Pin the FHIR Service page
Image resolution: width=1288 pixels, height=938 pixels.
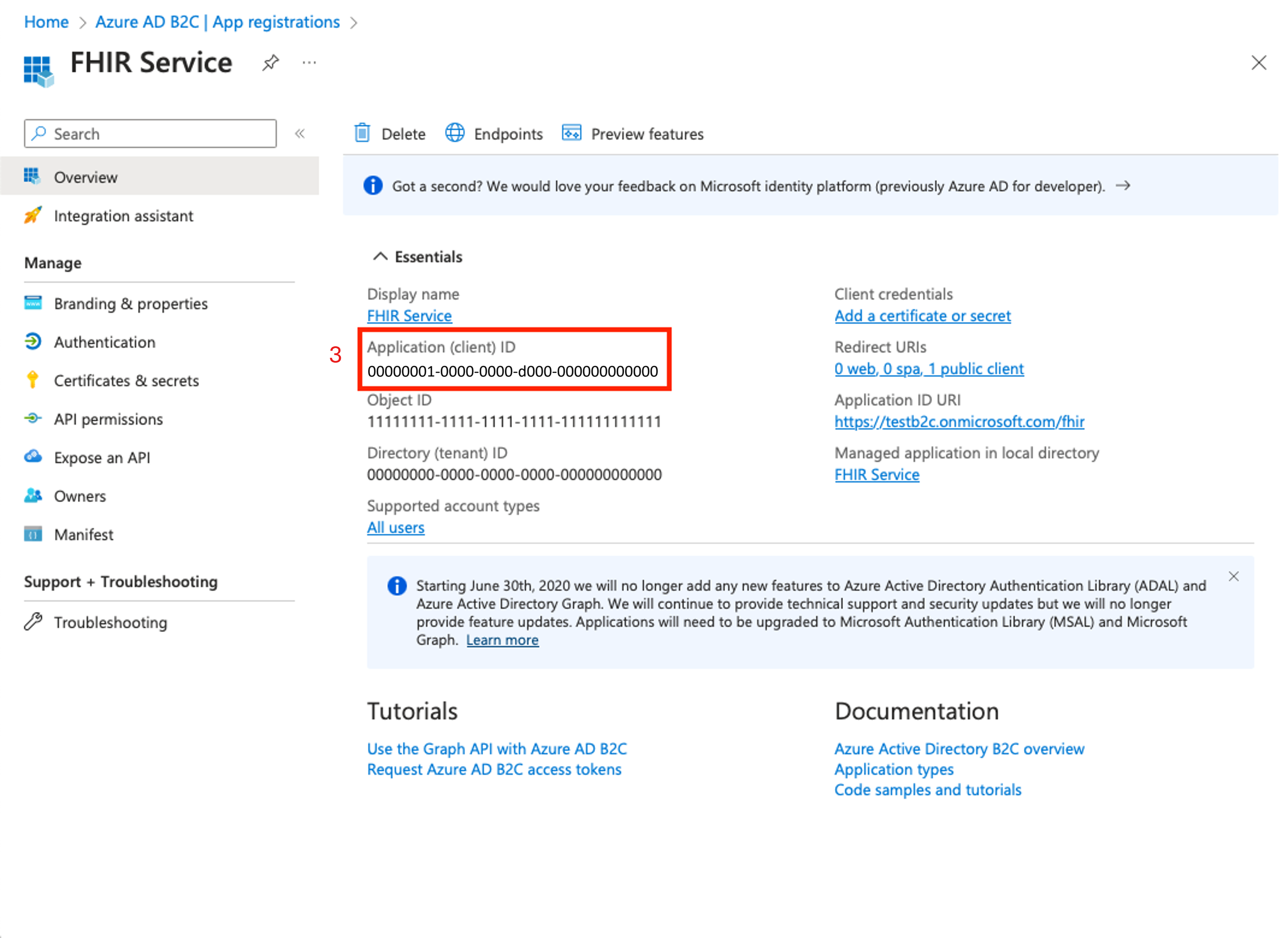(x=270, y=62)
